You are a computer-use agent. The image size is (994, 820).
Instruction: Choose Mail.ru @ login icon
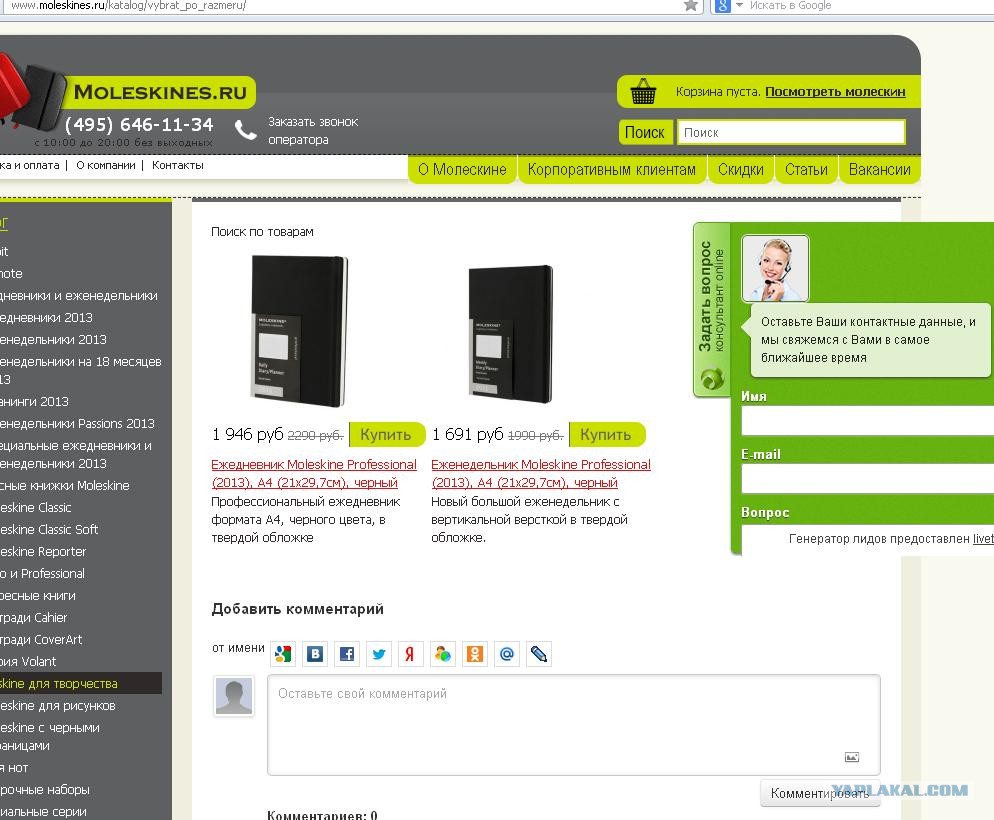[507, 654]
